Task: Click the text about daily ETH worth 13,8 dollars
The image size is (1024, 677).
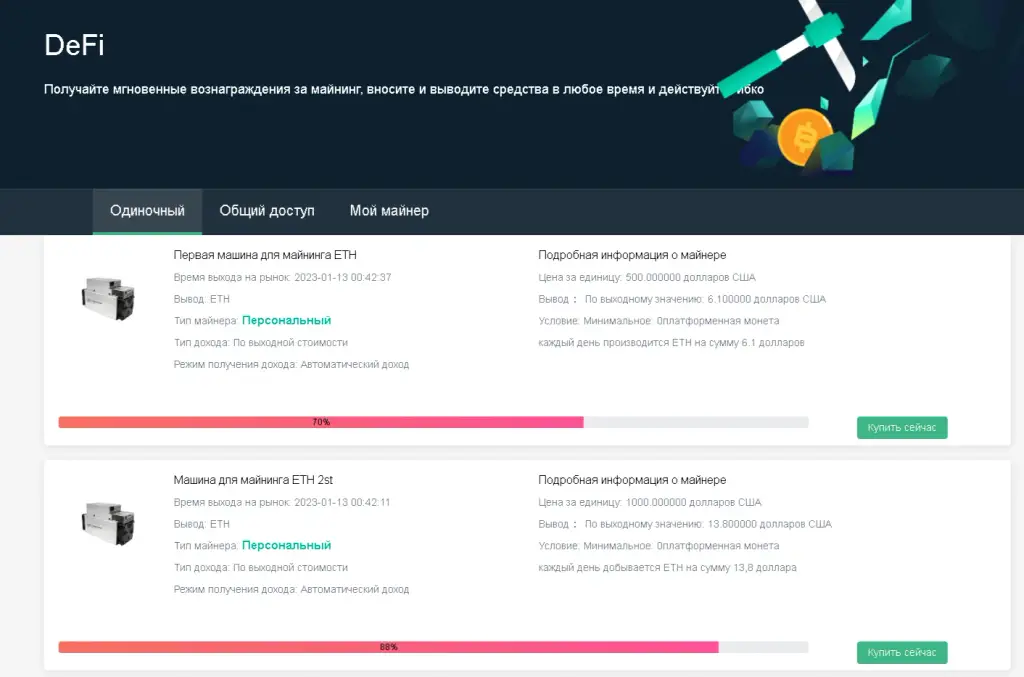Action: [x=667, y=567]
